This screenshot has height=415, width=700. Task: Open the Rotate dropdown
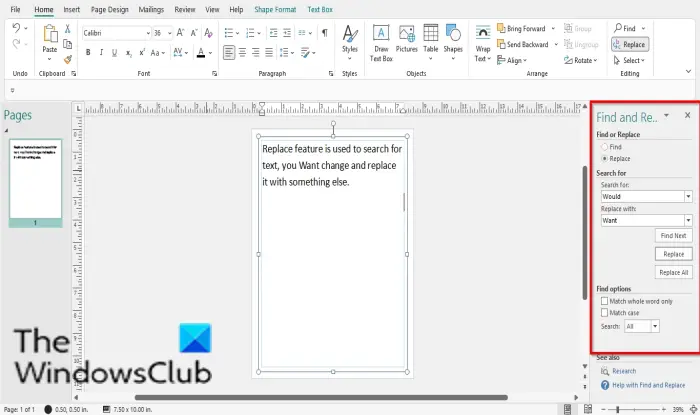[x=580, y=60]
